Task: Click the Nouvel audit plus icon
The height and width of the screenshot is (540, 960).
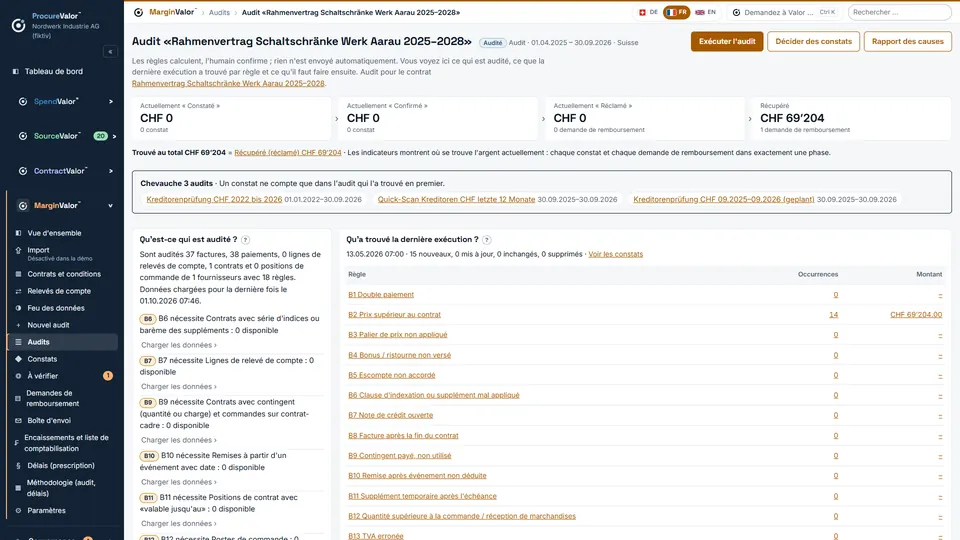Action: point(18,325)
